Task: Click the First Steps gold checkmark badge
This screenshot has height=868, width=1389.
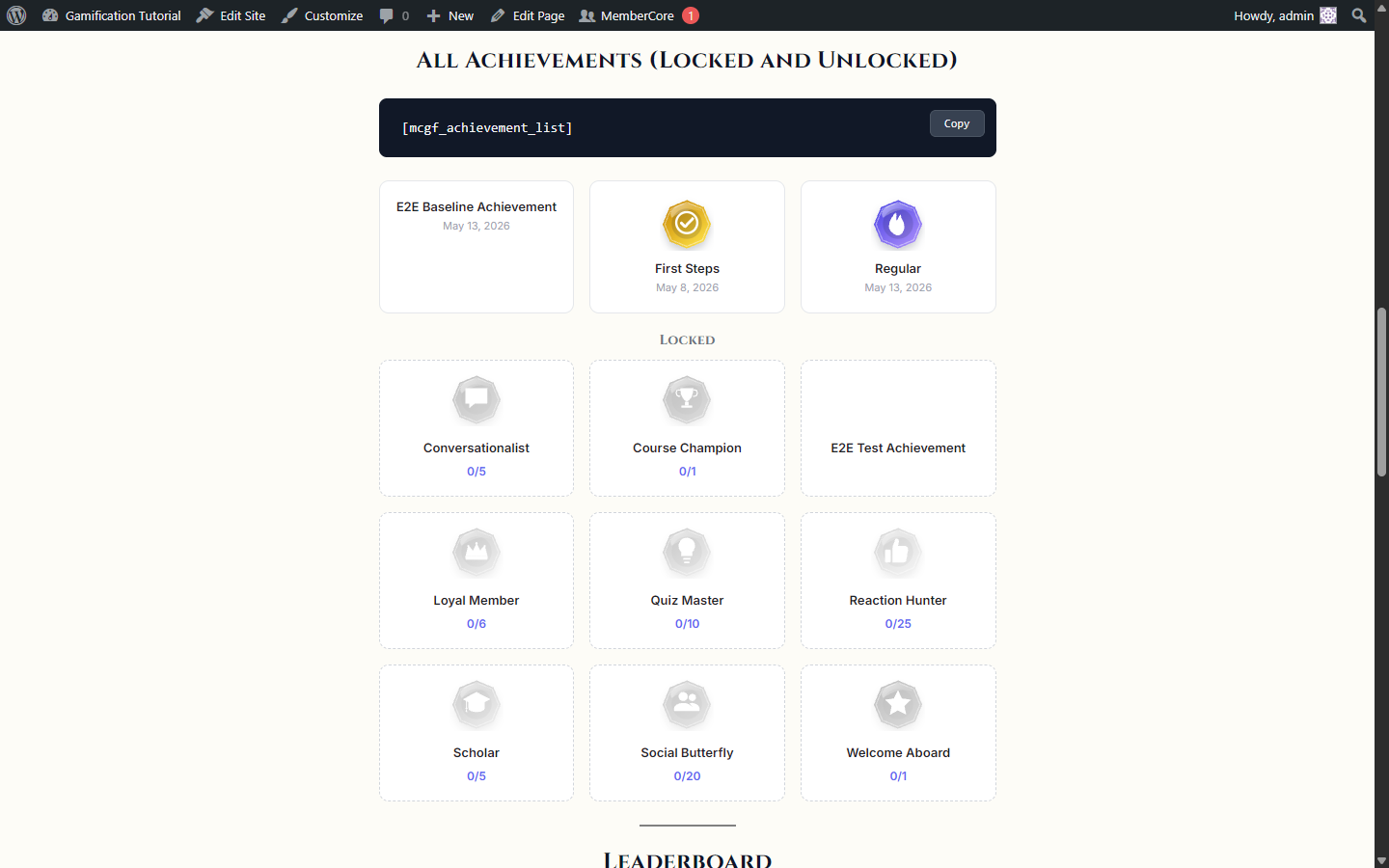Action: coord(687,224)
